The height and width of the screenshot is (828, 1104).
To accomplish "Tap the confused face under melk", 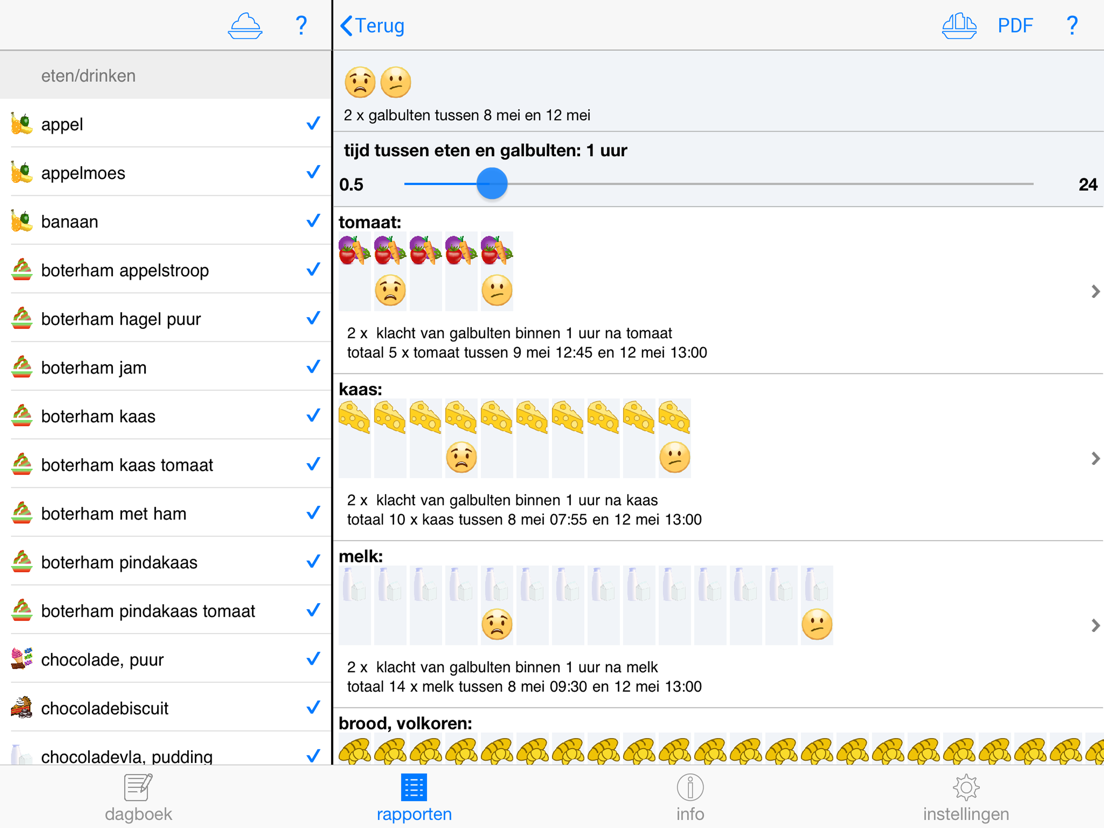I will (817, 624).
